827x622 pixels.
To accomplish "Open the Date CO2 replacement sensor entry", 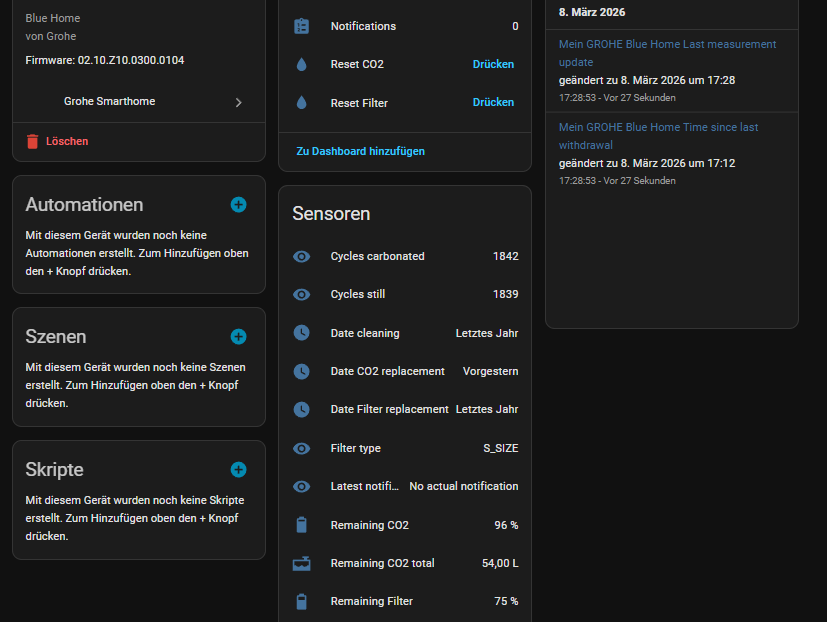I will (x=404, y=371).
